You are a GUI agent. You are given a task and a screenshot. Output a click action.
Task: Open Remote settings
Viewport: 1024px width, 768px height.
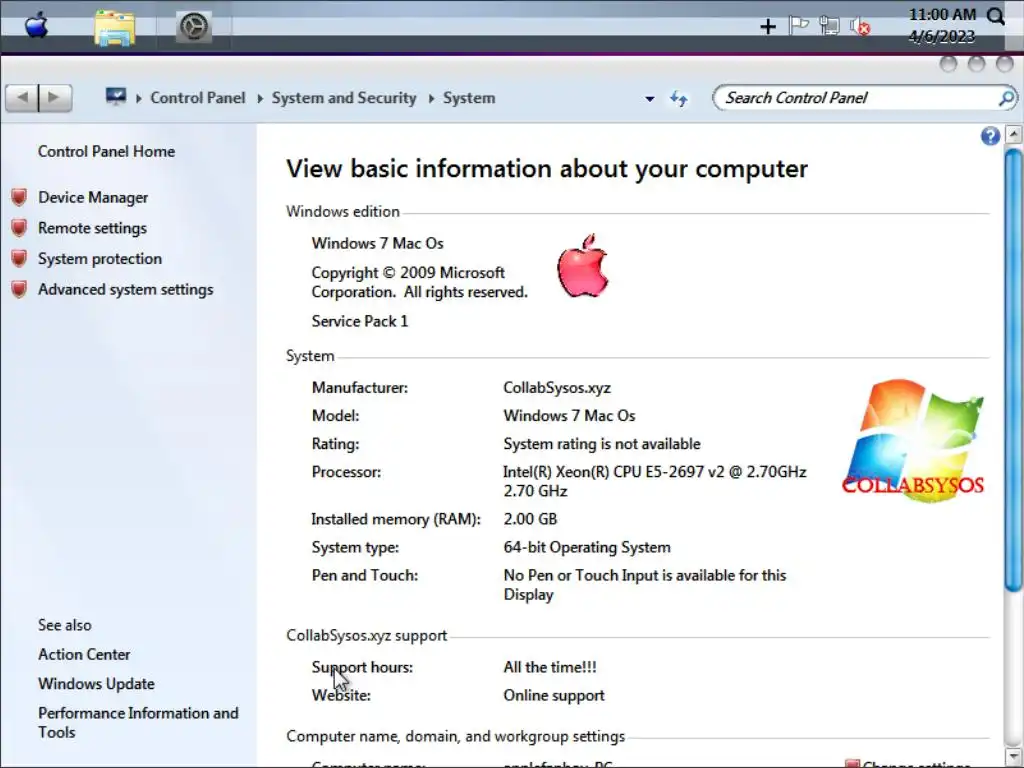[x=92, y=228]
